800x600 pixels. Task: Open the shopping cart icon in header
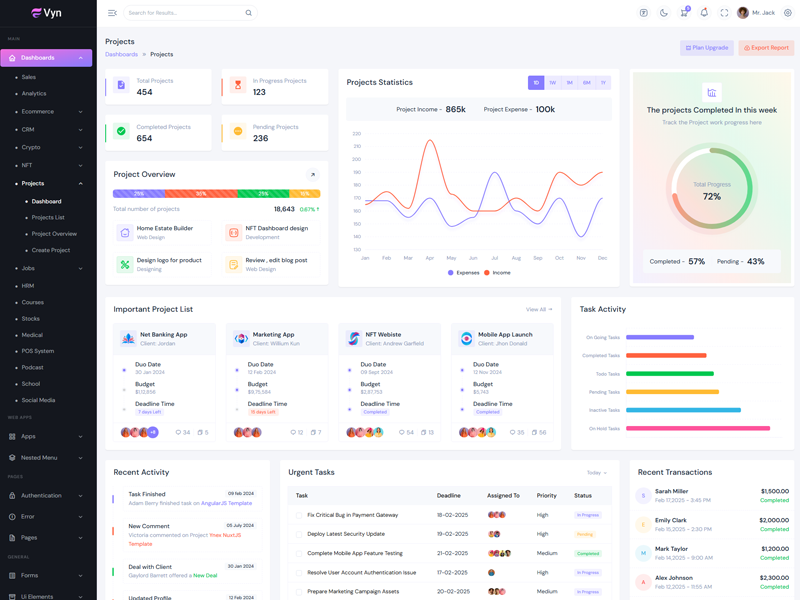(x=684, y=13)
